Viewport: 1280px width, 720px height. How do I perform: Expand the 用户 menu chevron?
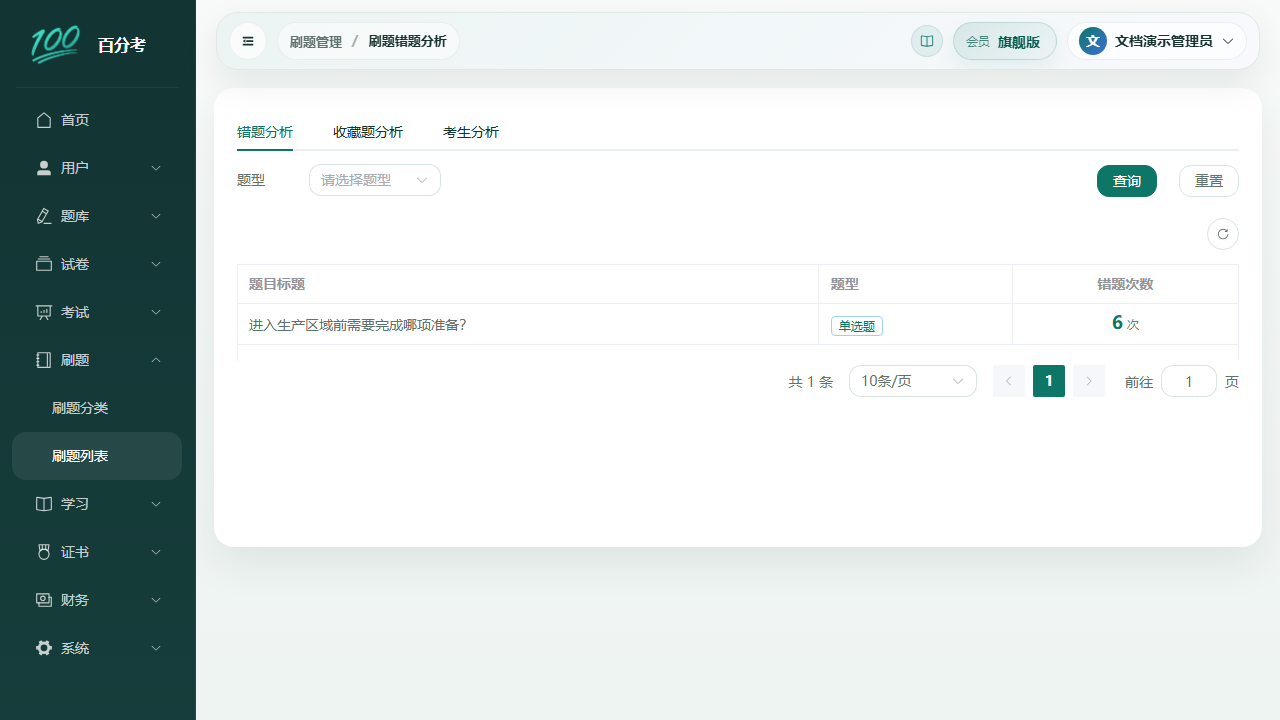(x=156, y=168)
